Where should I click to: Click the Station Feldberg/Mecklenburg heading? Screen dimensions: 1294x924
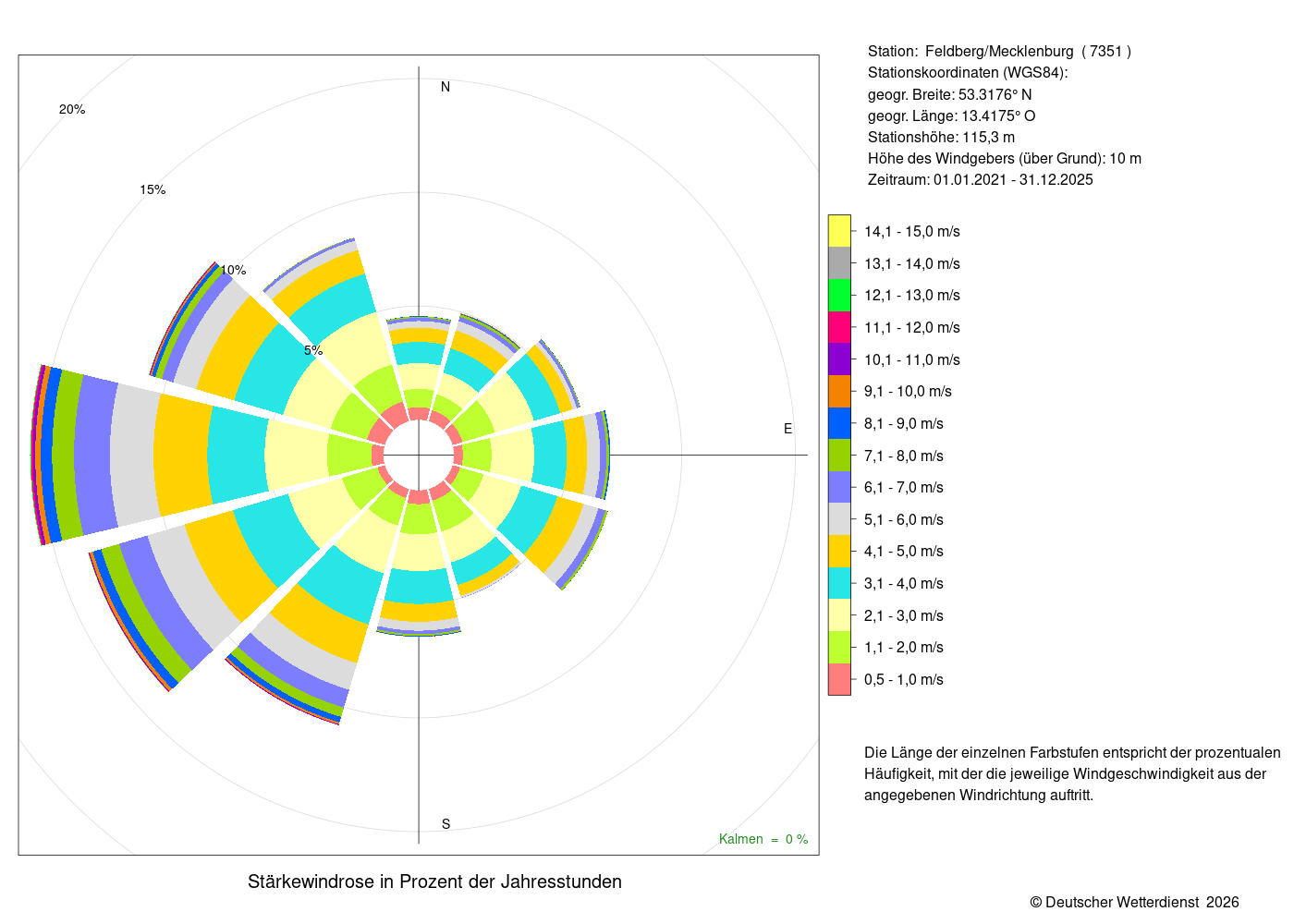click(x=999, y=52)
